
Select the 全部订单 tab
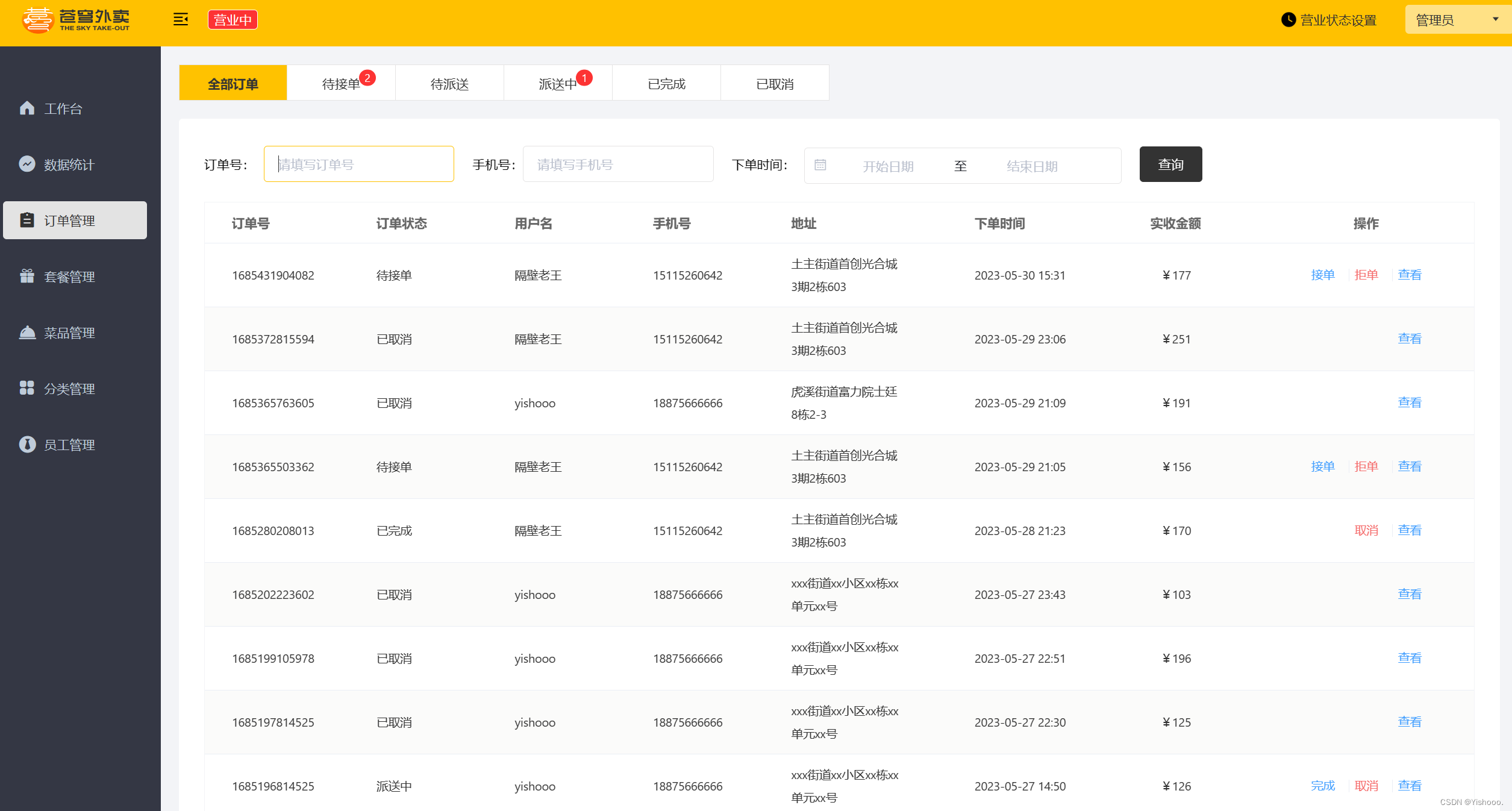coord(233,83)
